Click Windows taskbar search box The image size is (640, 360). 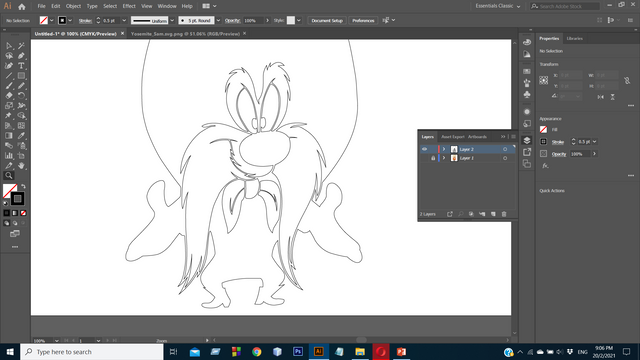pyautogui.click(x=92, y=352)
